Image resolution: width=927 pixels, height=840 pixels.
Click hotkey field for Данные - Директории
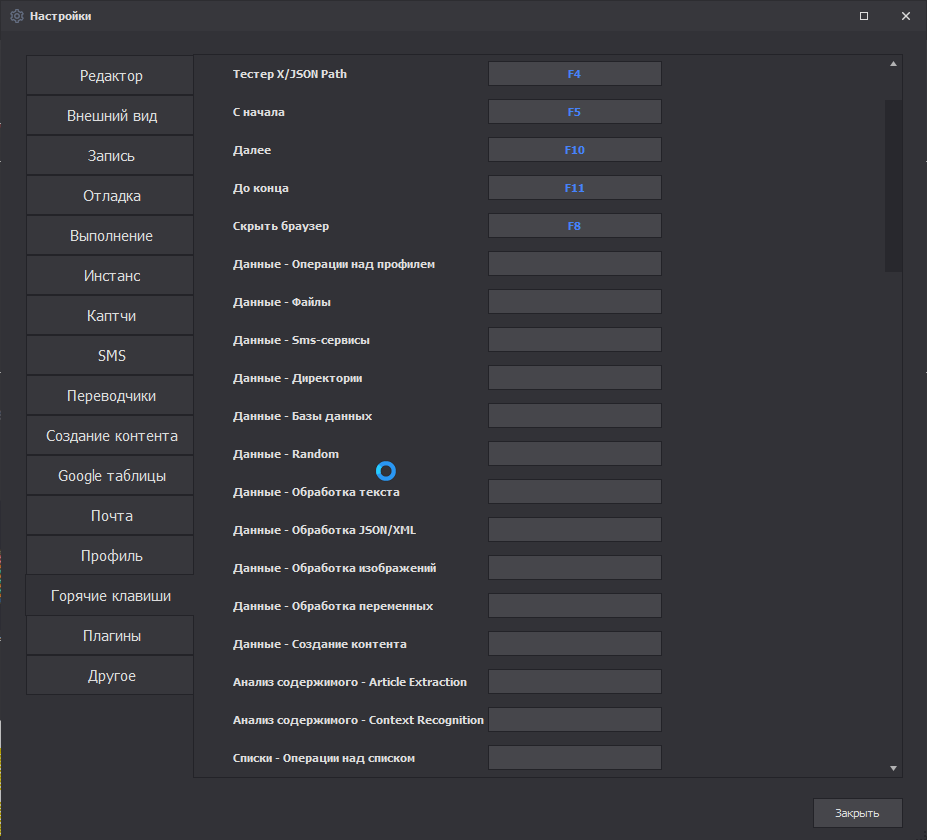[x=575, y=378]
